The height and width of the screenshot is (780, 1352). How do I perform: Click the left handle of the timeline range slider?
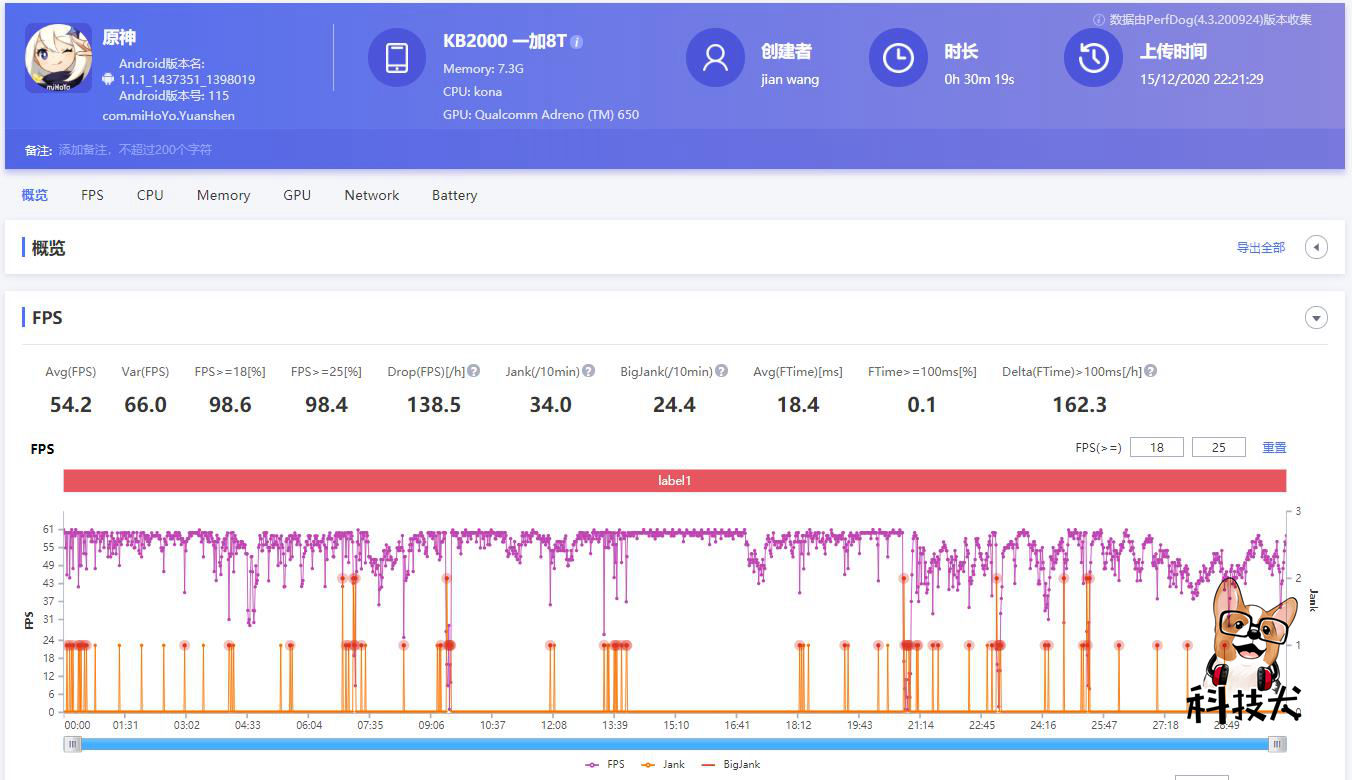tap(72, 744)
